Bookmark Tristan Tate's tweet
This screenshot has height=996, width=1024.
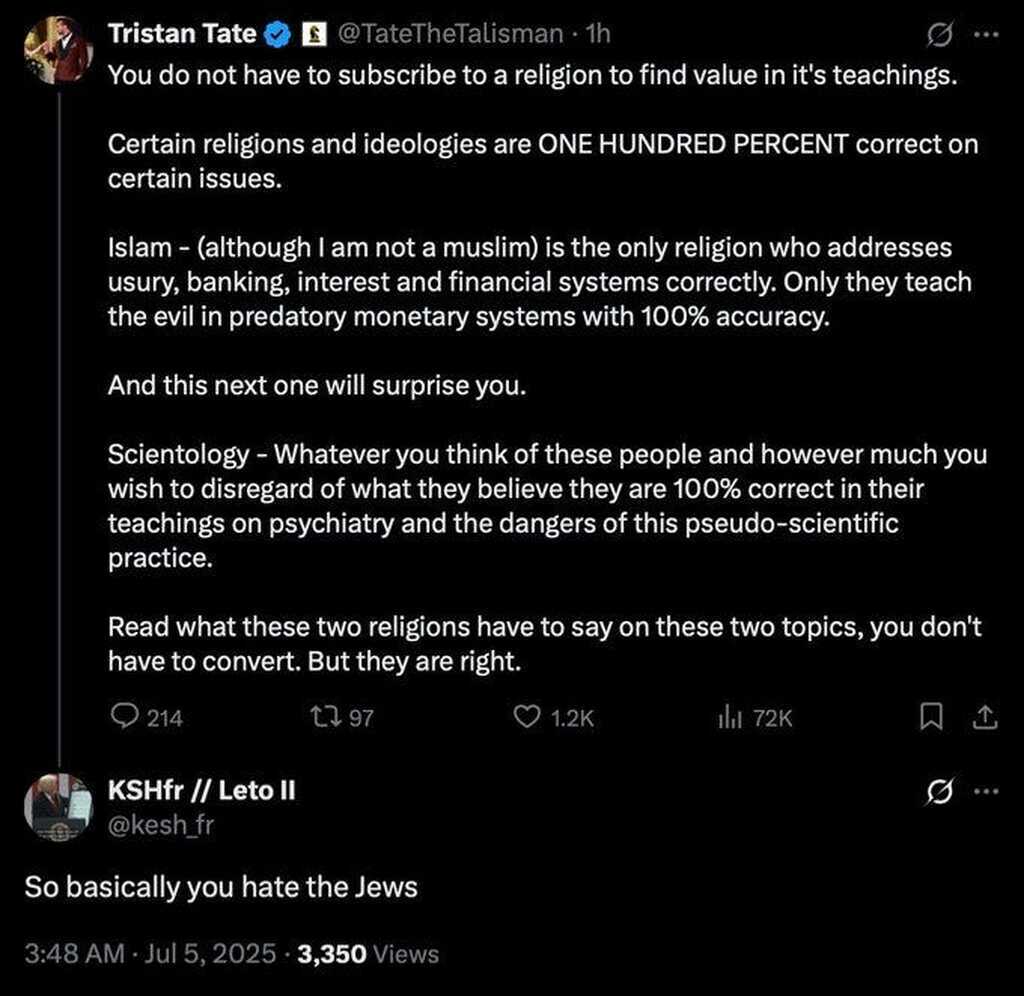(x=931, y=717)
